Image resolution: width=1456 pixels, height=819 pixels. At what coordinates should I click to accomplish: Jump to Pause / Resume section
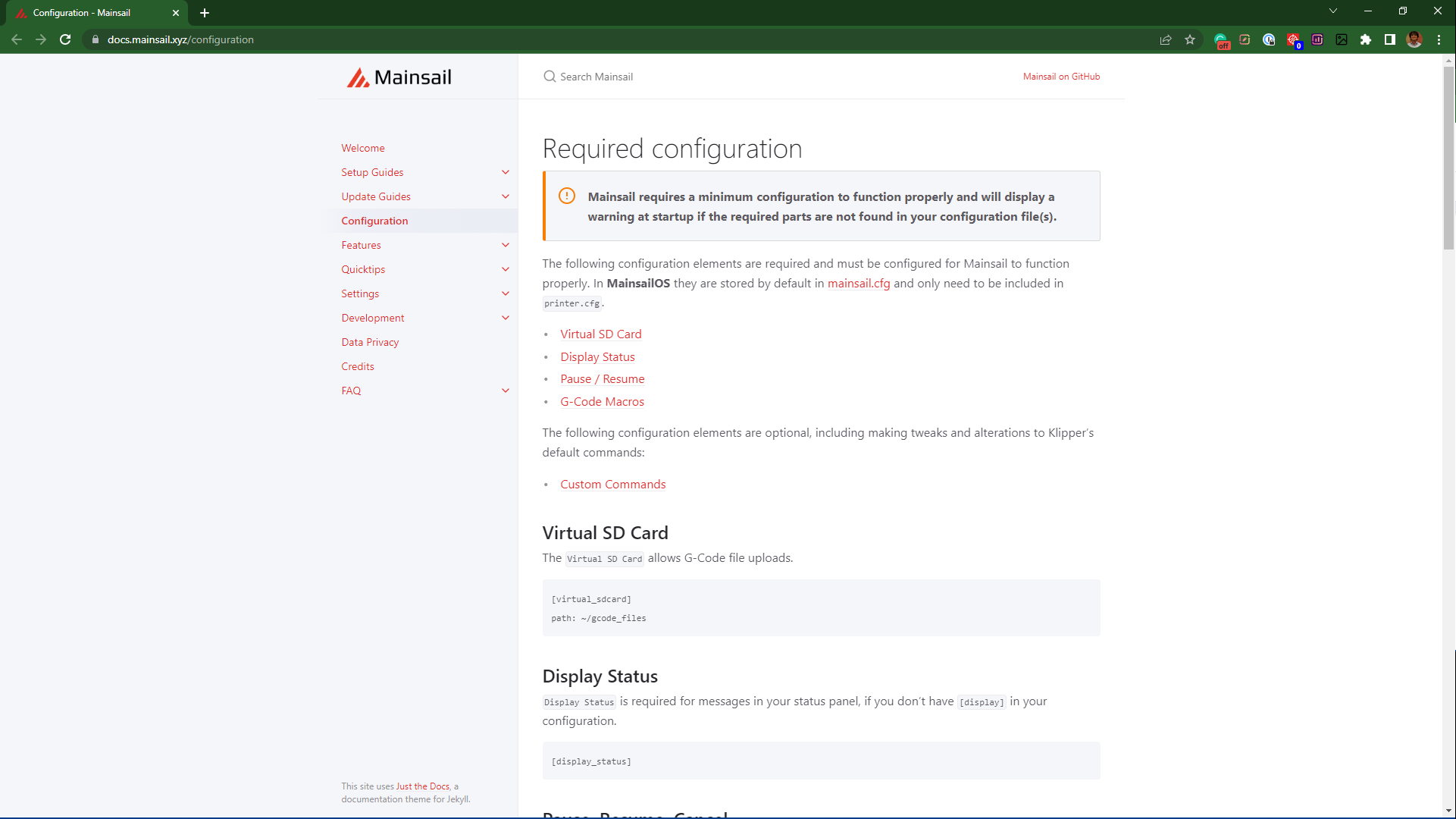click(x=603, y=378)
